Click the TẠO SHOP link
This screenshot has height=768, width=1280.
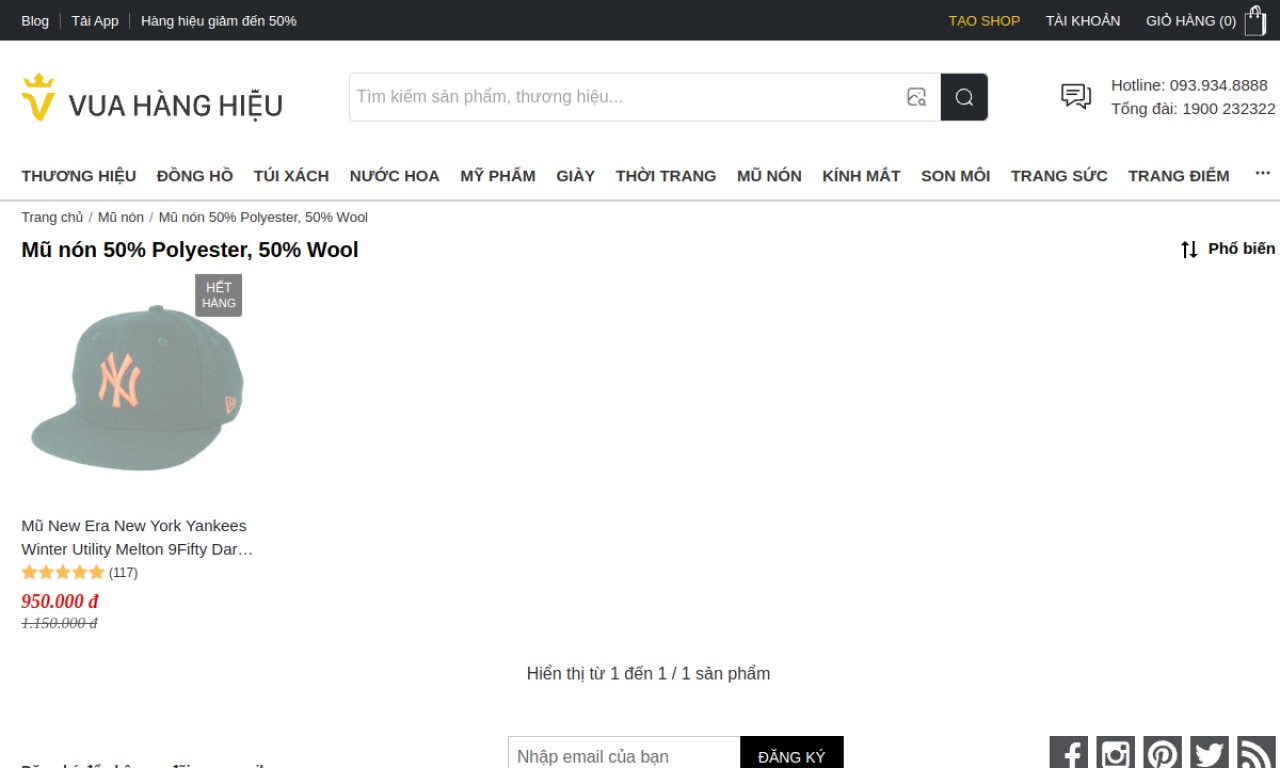point(984,21)
